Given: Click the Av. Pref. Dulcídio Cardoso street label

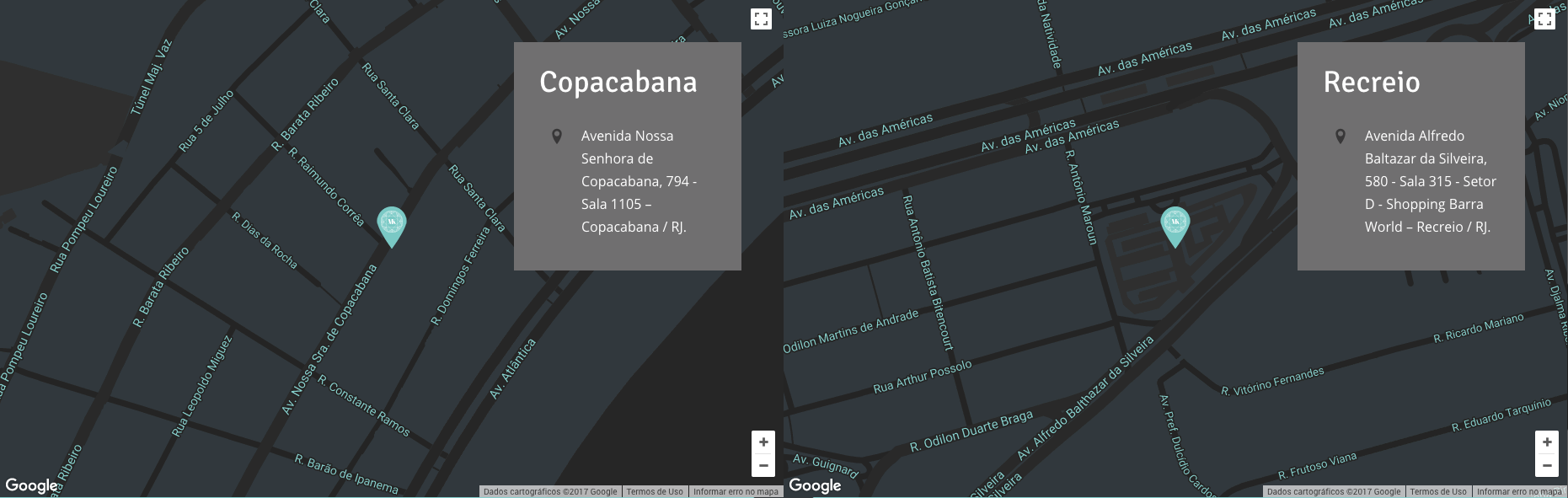Looking at the screenshot, I should pyautogui.click(x=1186, y=447).
